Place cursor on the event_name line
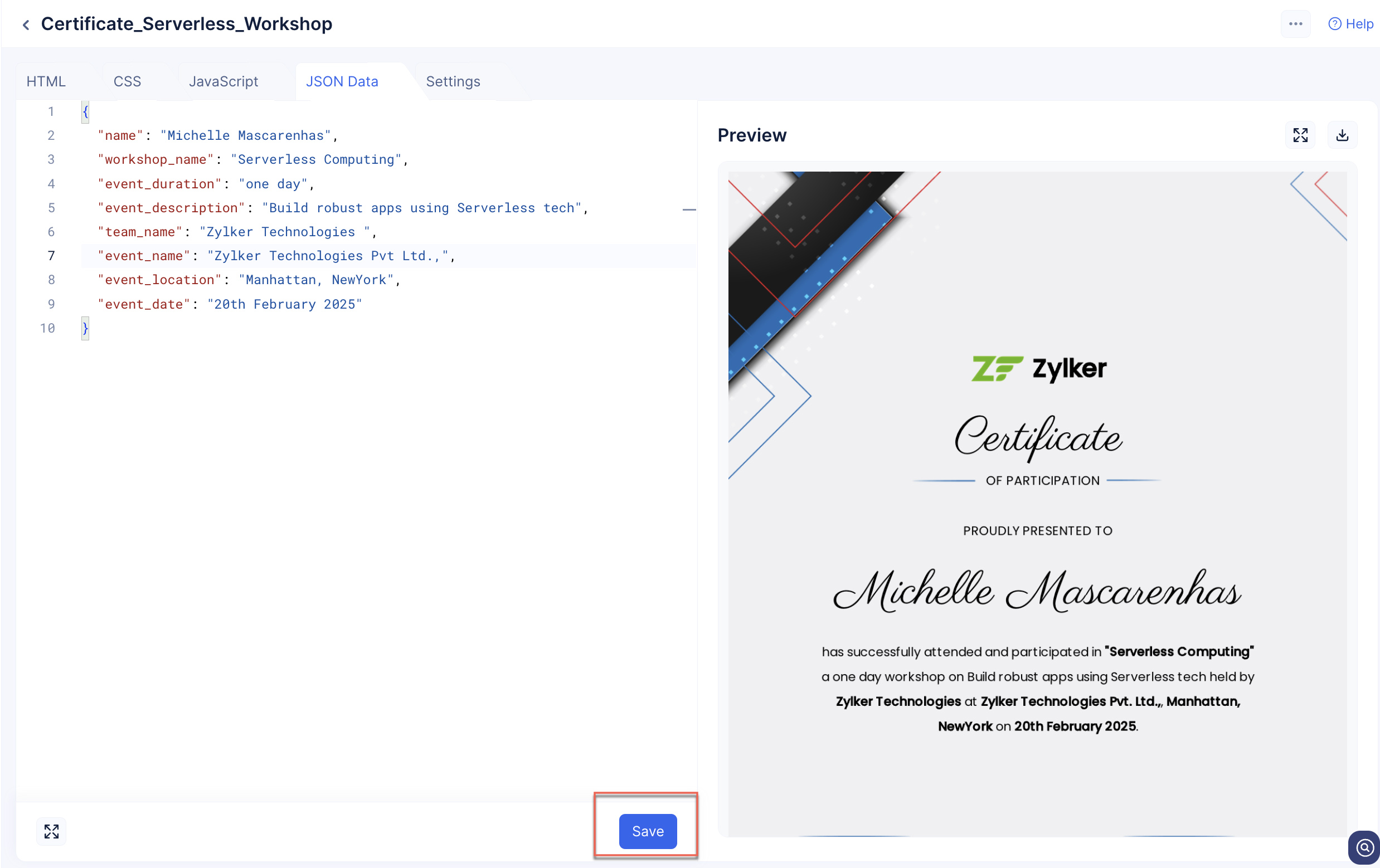The height and width of the screenshot is (868, 1380). click(275, 256)
